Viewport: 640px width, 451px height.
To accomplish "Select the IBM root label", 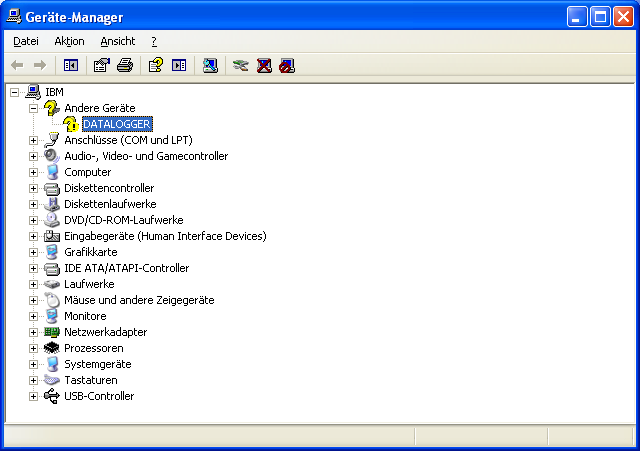I will pyautogui.click(x=54, y=92).
